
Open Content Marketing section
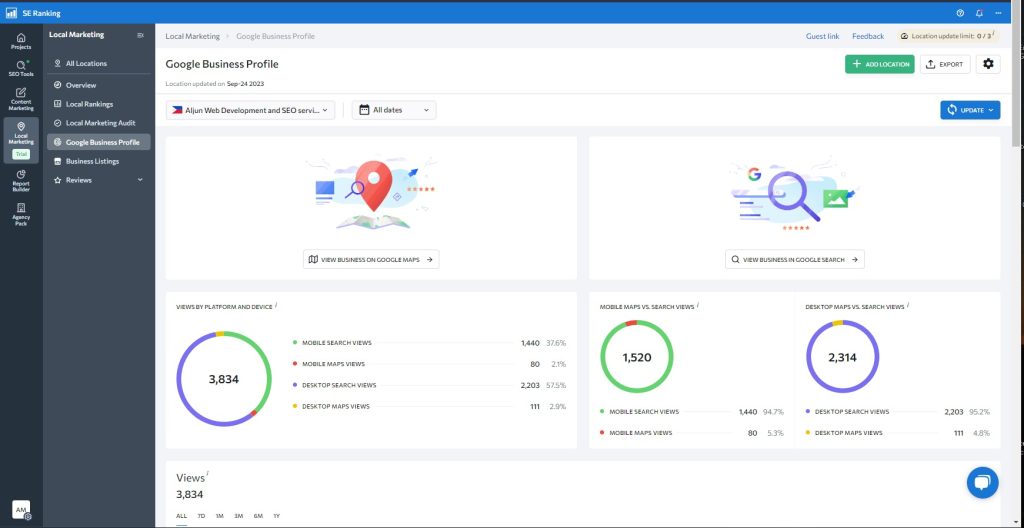(21, 99)
